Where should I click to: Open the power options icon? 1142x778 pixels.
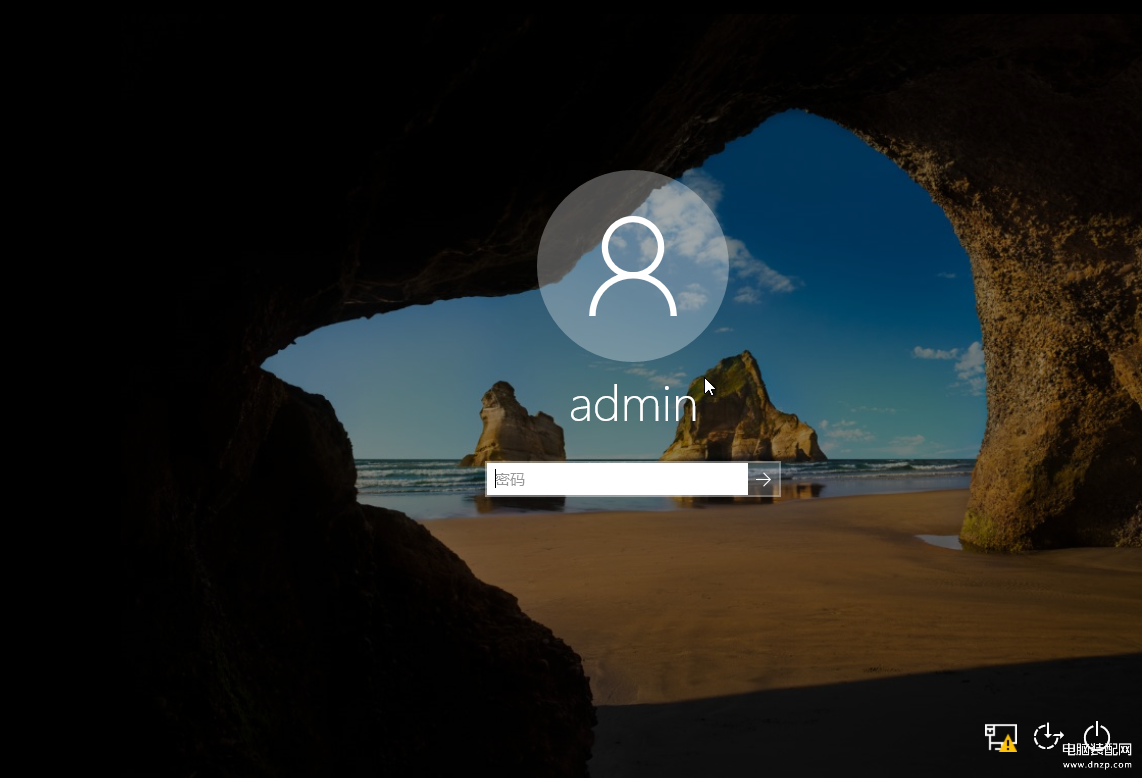(1096, 734)
